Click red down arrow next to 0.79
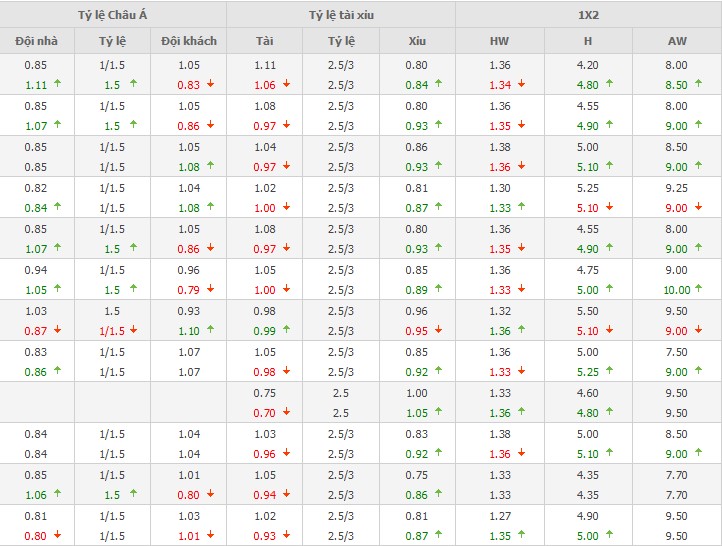The width and height of the screenshot is (722, 546). tap(210, 290)
